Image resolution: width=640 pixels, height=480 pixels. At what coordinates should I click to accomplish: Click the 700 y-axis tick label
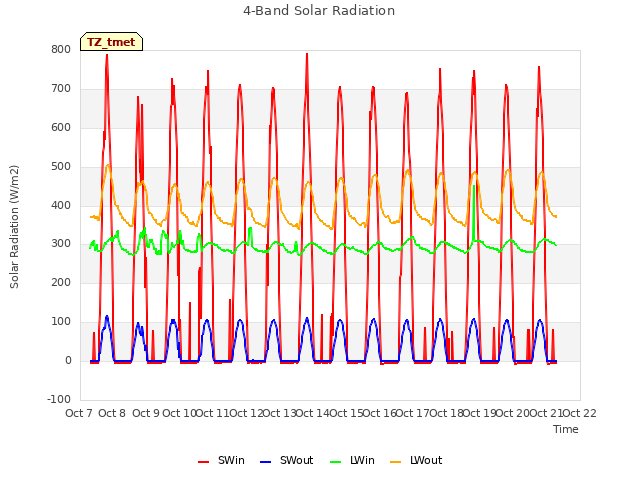click(x=61, y=89)
